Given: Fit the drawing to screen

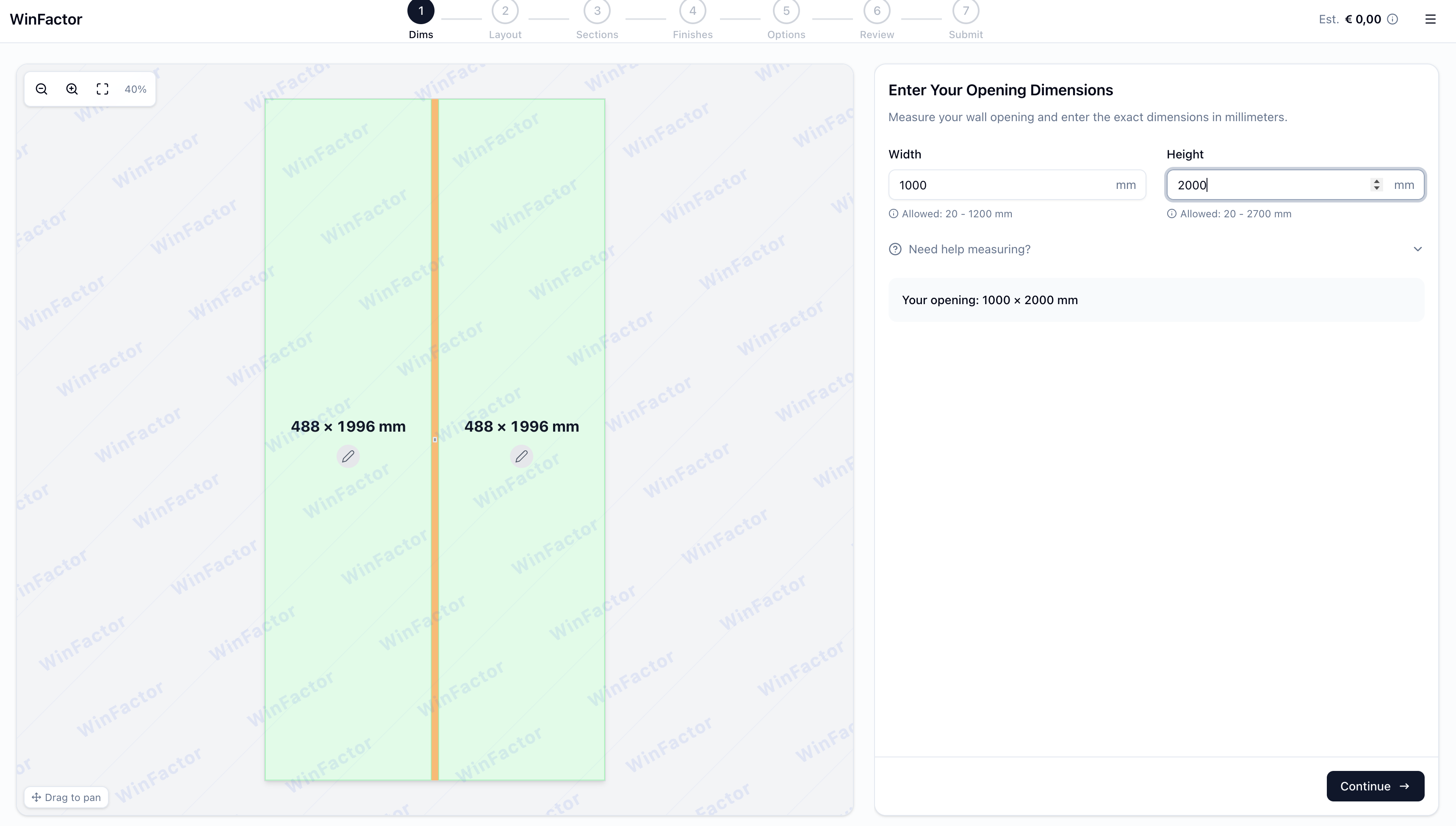Looking at the screenshot, I should pyautogui.click(x=102, y=89).
